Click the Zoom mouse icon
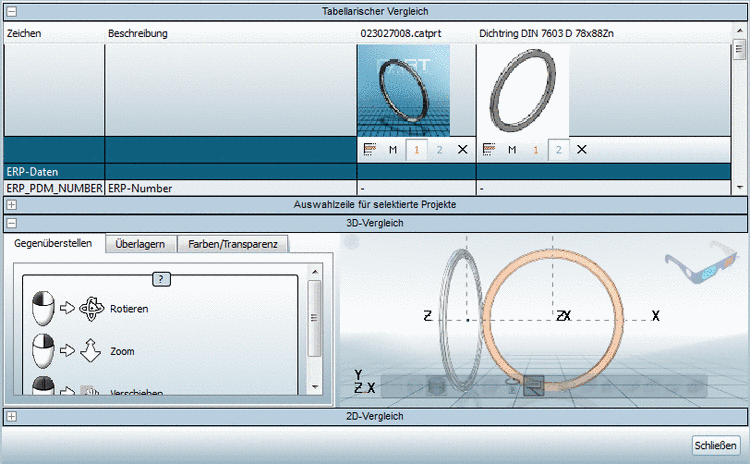Image resolution: width=750 pixels, height=464 pixels. coord(43,351)
